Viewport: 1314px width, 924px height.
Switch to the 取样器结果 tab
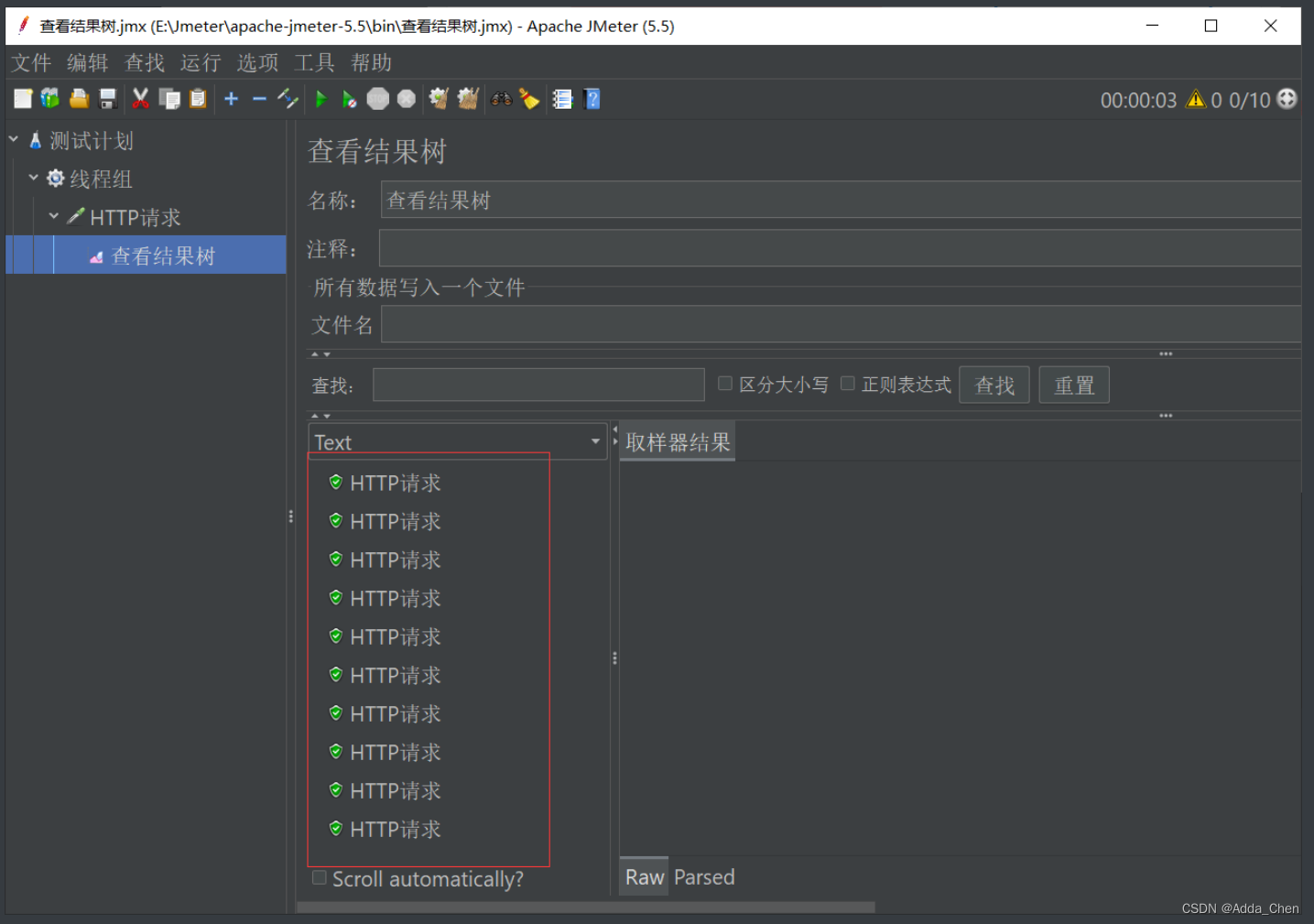click(x=678, y=442)
